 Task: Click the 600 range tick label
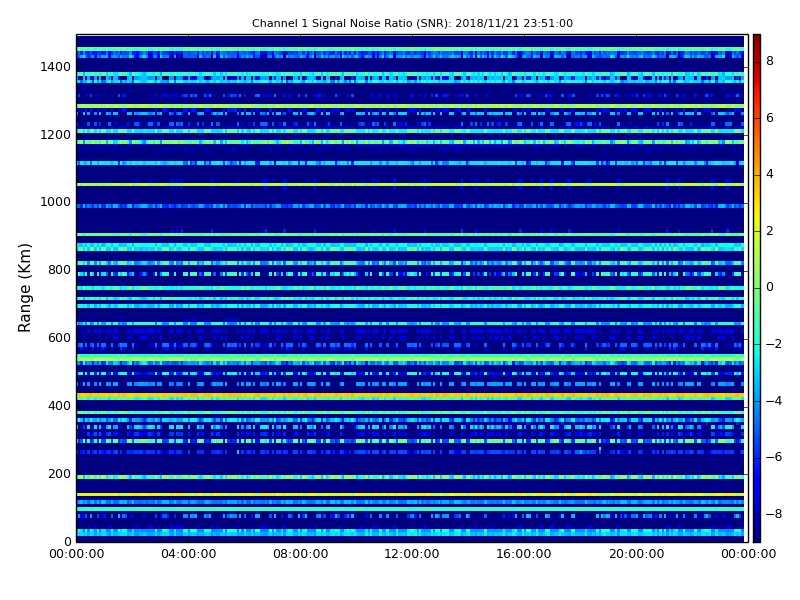(x=59, y=338)
